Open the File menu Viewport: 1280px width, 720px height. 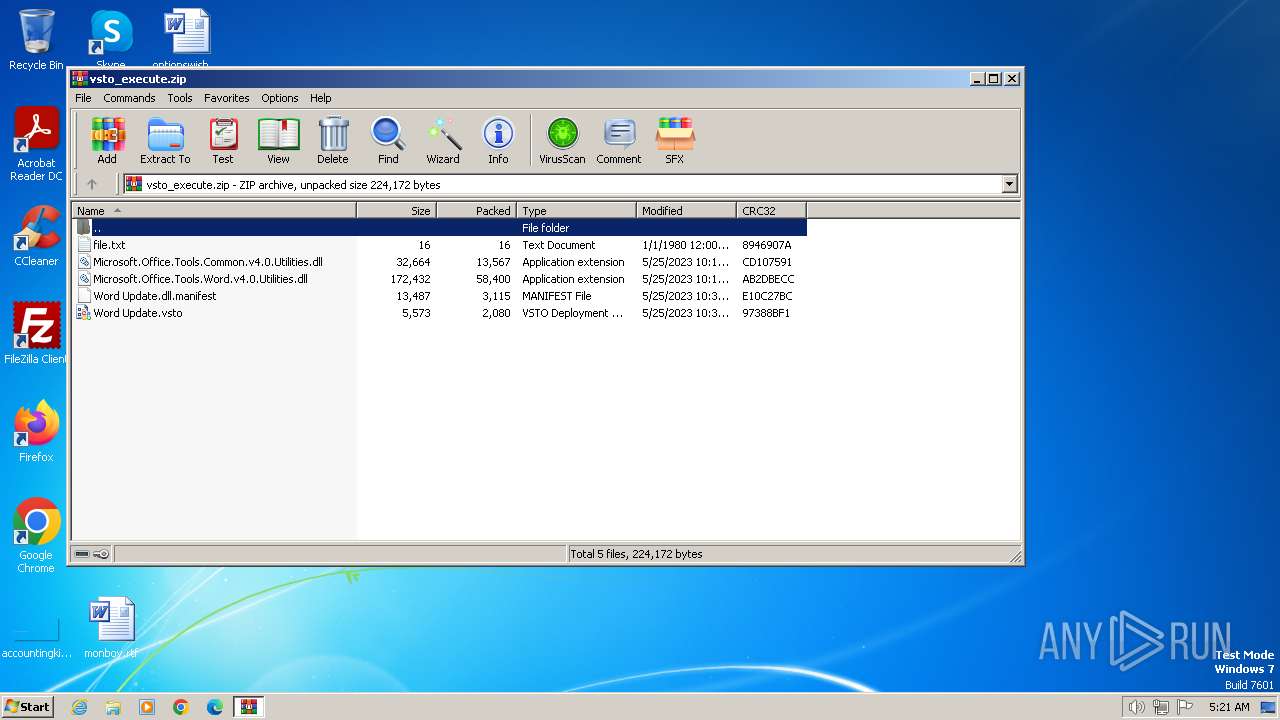pos(83,98)
